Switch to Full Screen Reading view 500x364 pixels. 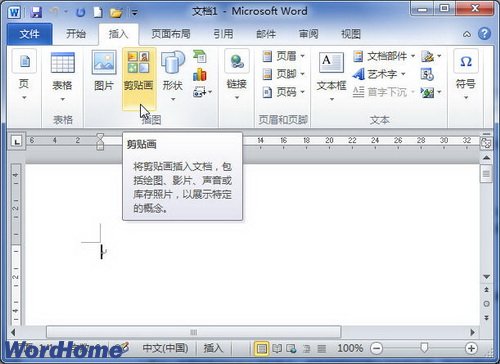click(x=277, y=349)
